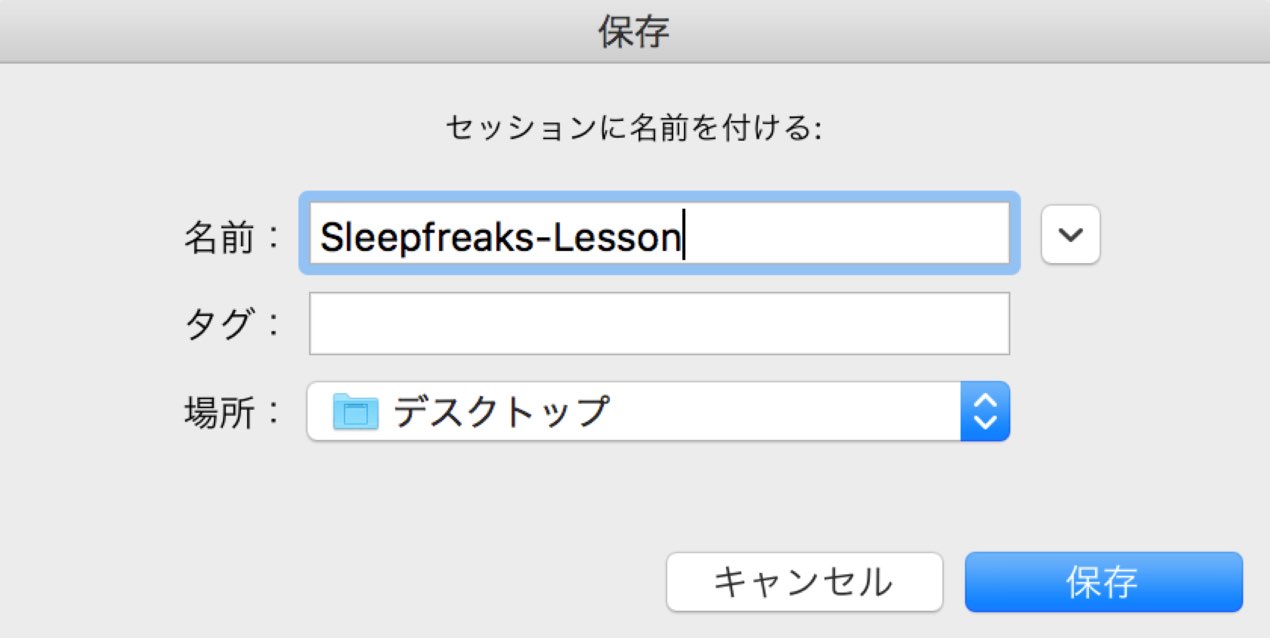Focus the 名前 filename input field

tap(659, 233)
